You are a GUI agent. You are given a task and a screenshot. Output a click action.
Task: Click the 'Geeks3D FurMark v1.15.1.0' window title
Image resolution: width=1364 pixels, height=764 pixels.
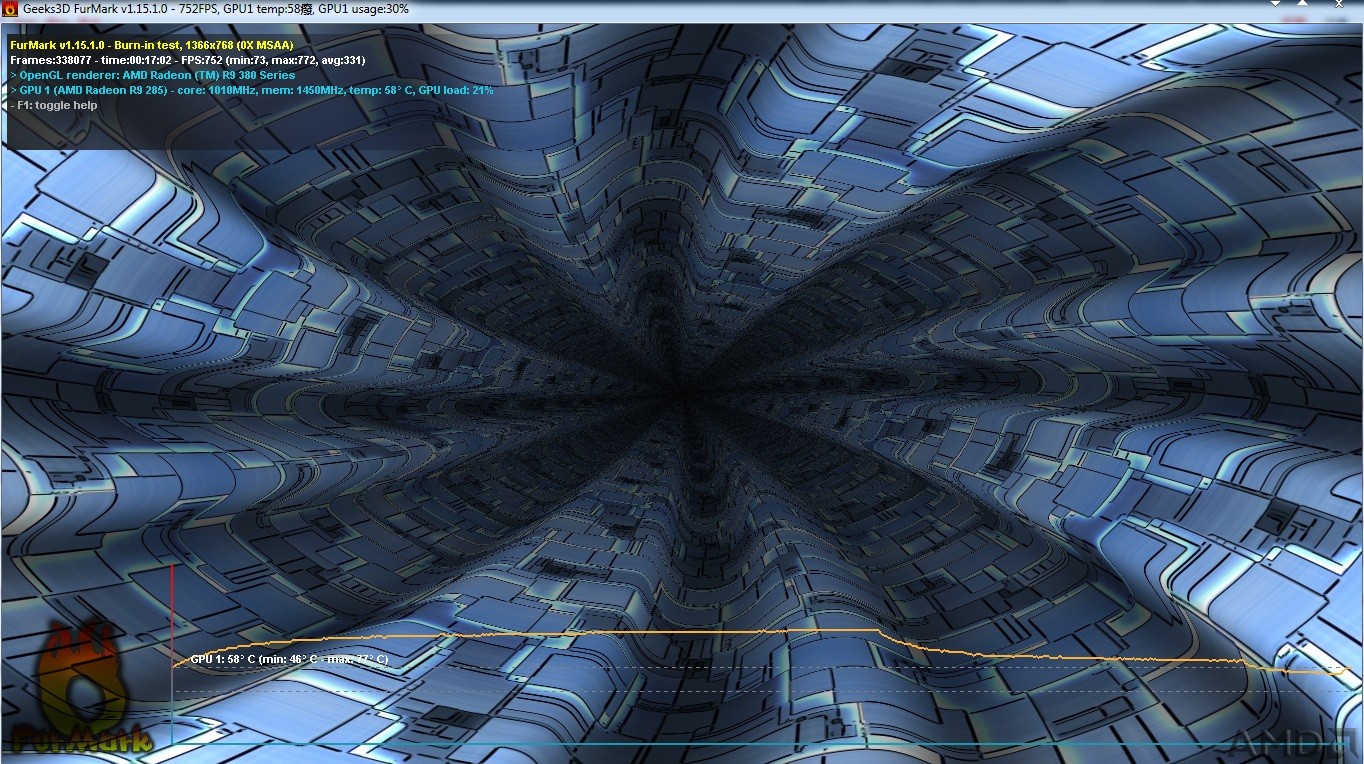pos(215,9)
